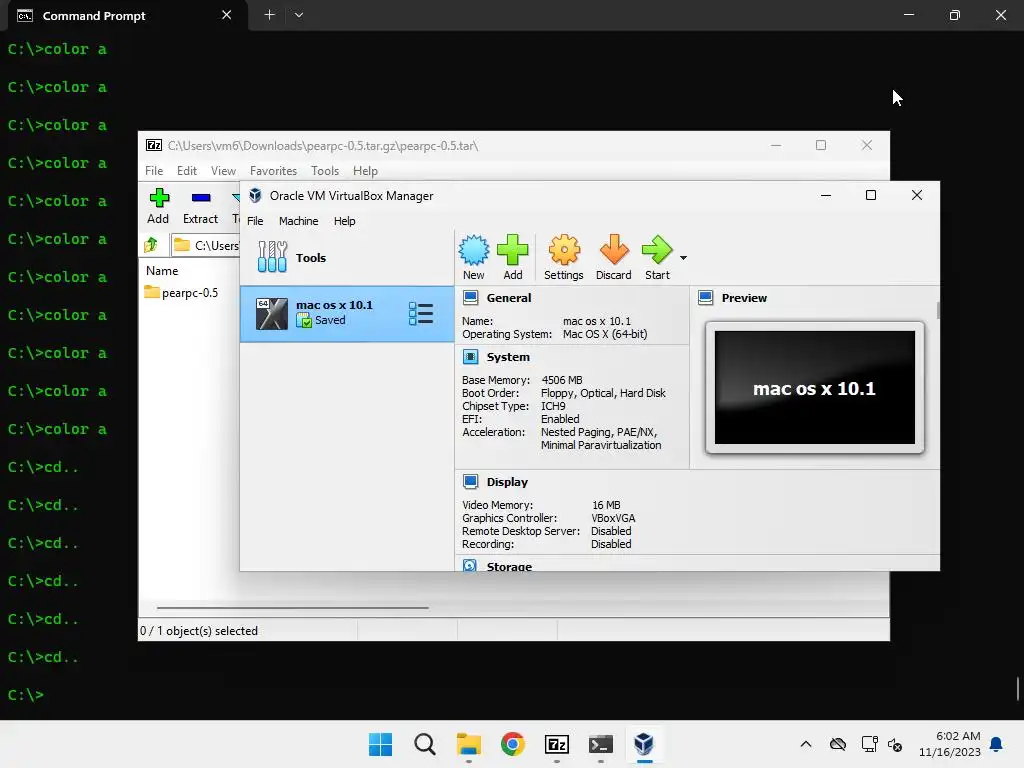Open taskbar Search
This screenshot has width=1024, height=768.
pos(424,744)
